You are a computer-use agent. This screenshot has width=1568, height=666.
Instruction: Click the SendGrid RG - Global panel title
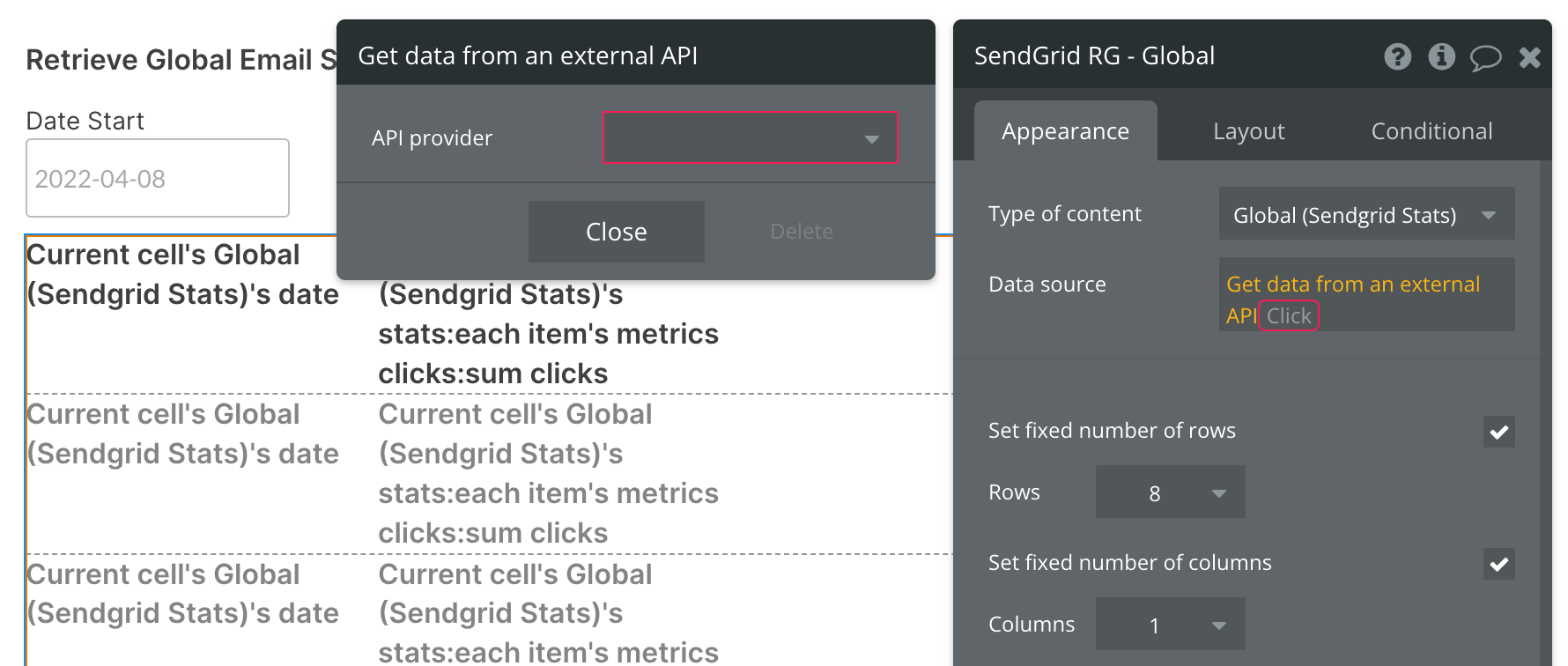[1094, 55]
